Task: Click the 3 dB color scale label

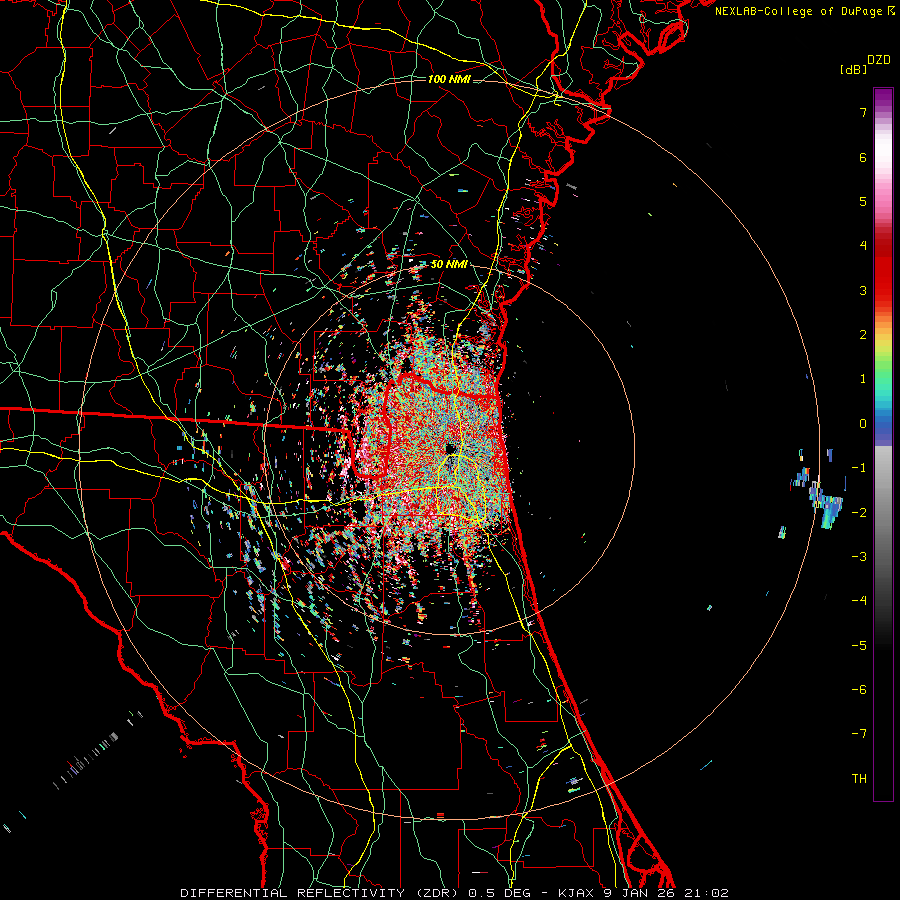Action: [863, 290]
